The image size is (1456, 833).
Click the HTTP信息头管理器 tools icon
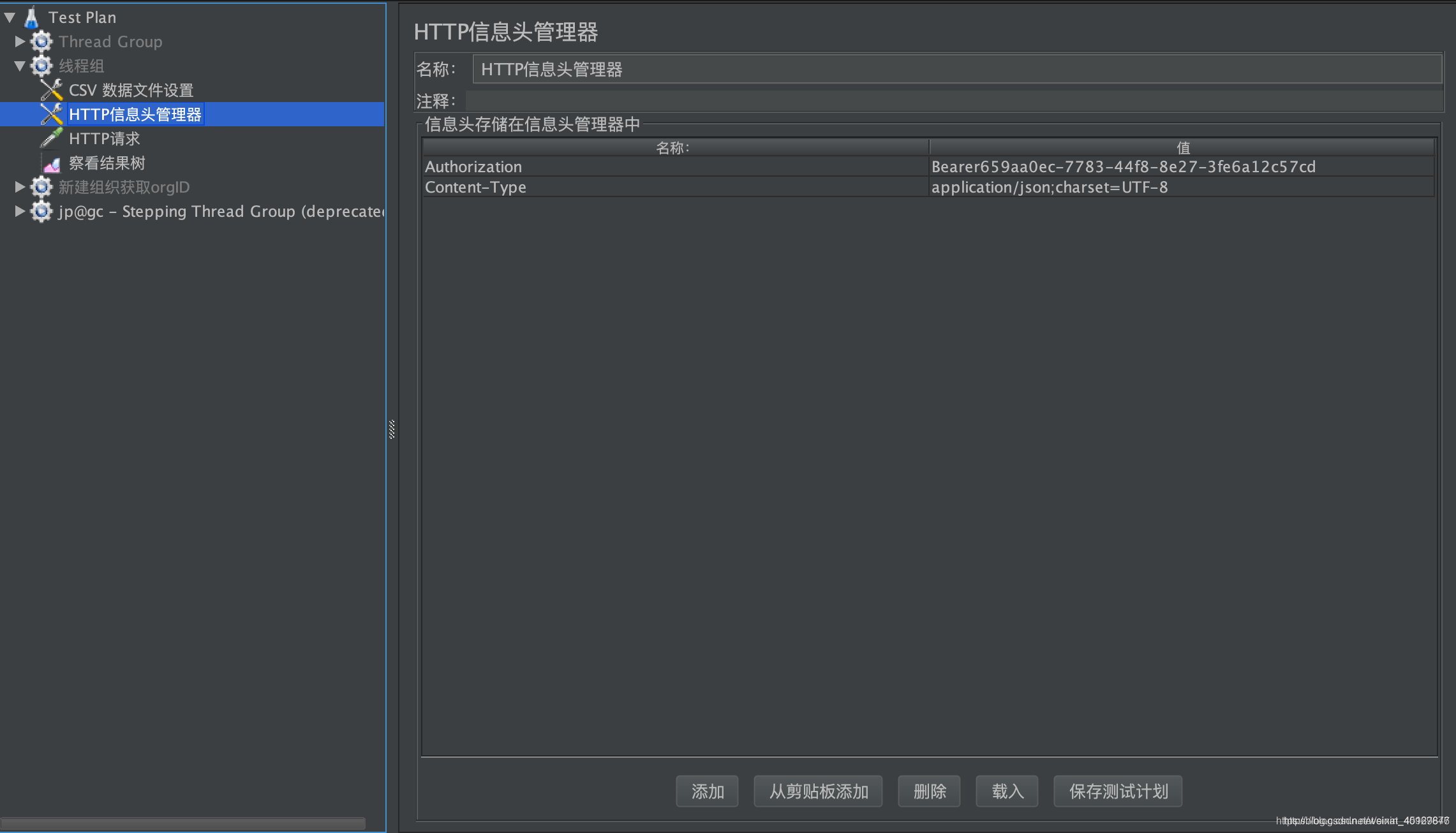pos(51,114)
